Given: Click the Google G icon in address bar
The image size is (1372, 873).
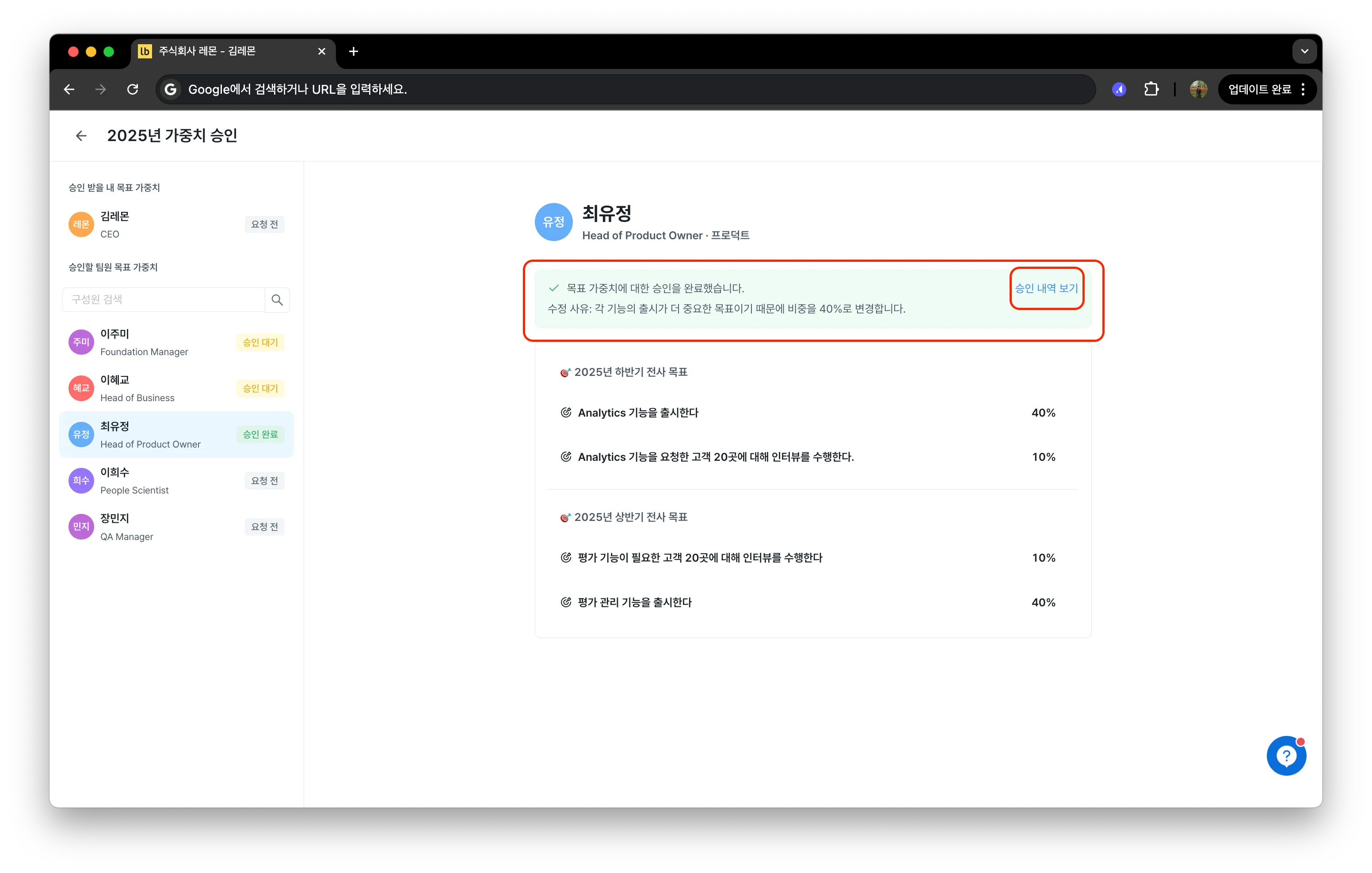Looking at the screenshot, I should (x=170, y=89).
